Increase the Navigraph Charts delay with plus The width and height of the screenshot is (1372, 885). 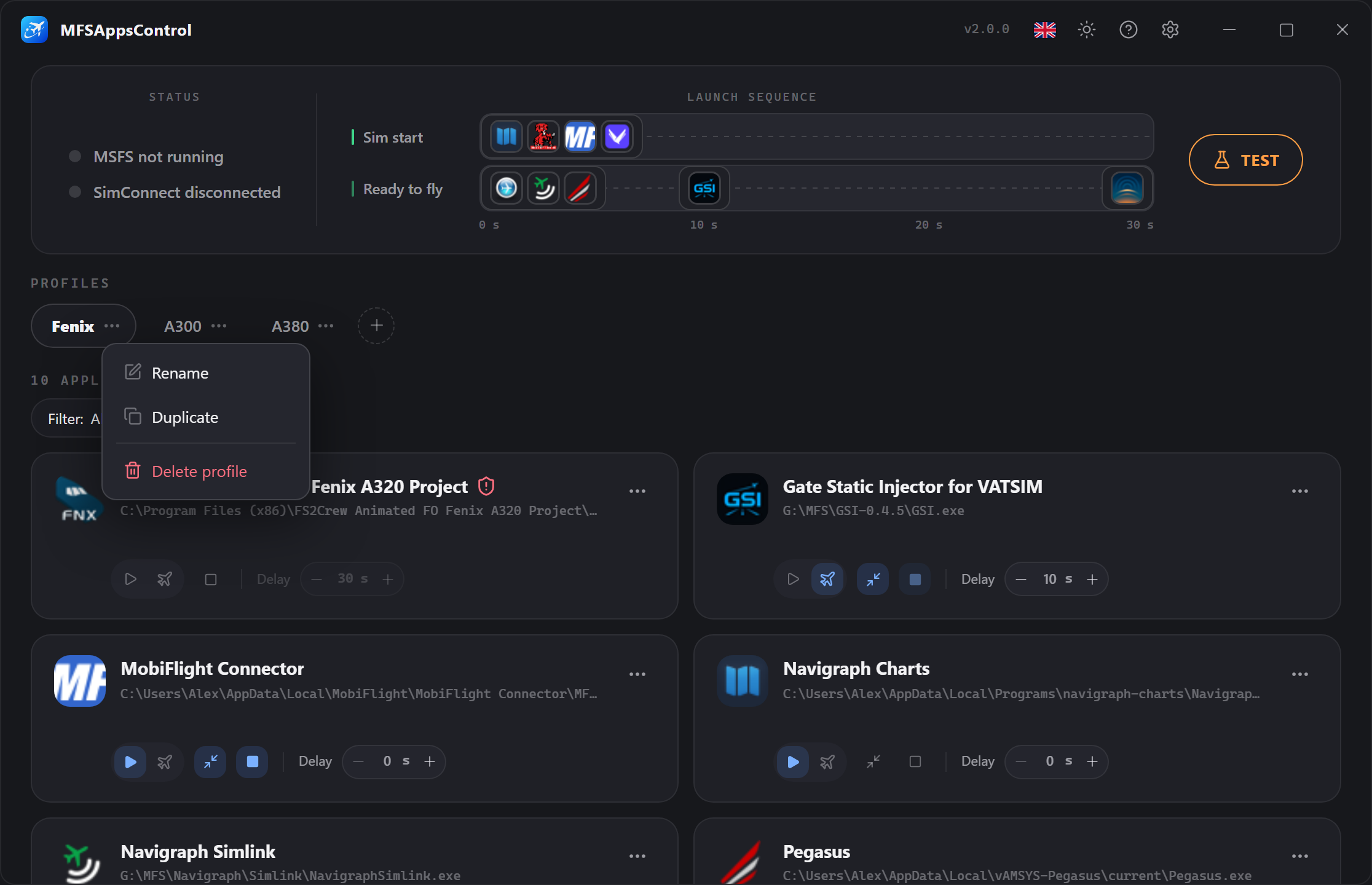point(1092,761)
